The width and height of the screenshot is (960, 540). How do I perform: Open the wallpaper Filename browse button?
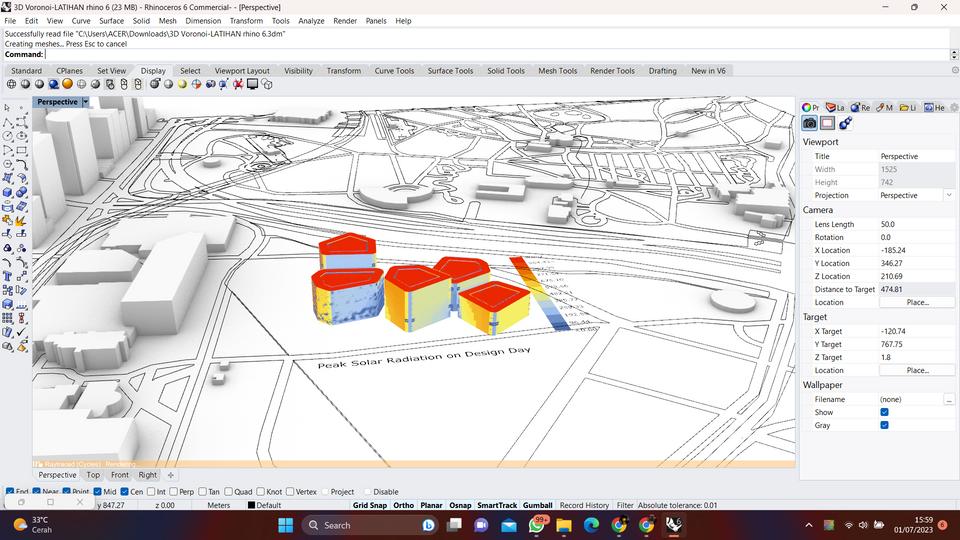(948, 399)
